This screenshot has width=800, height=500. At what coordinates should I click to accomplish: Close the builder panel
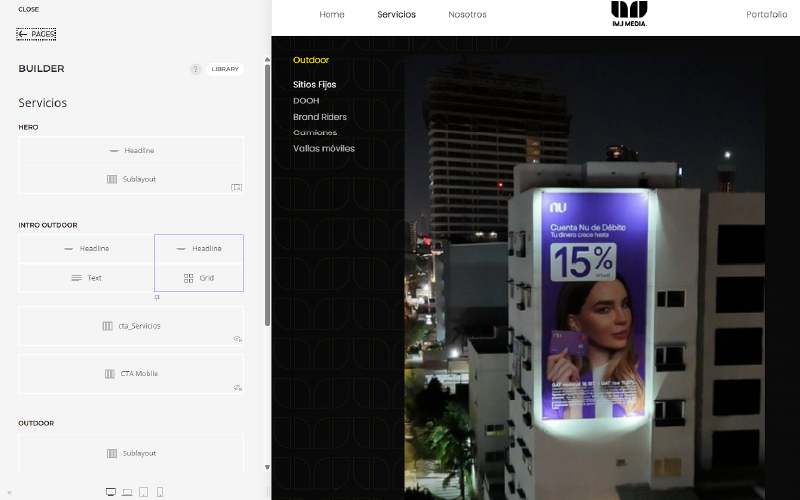point(29,9)
